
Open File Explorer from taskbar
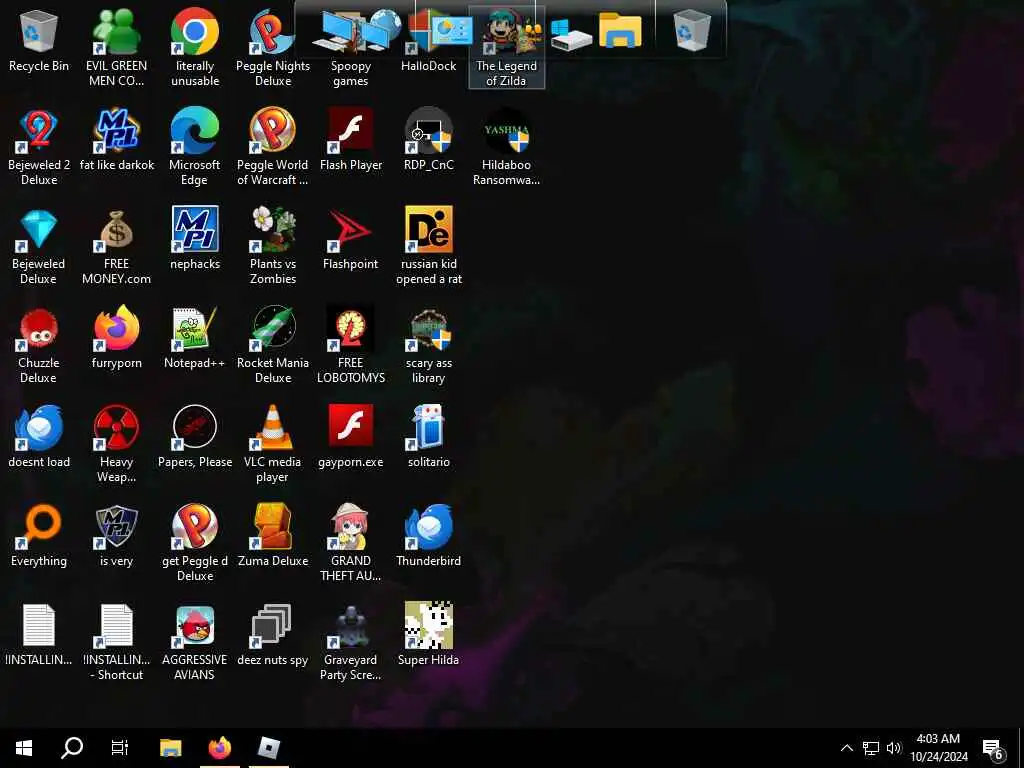click(171, 748)
